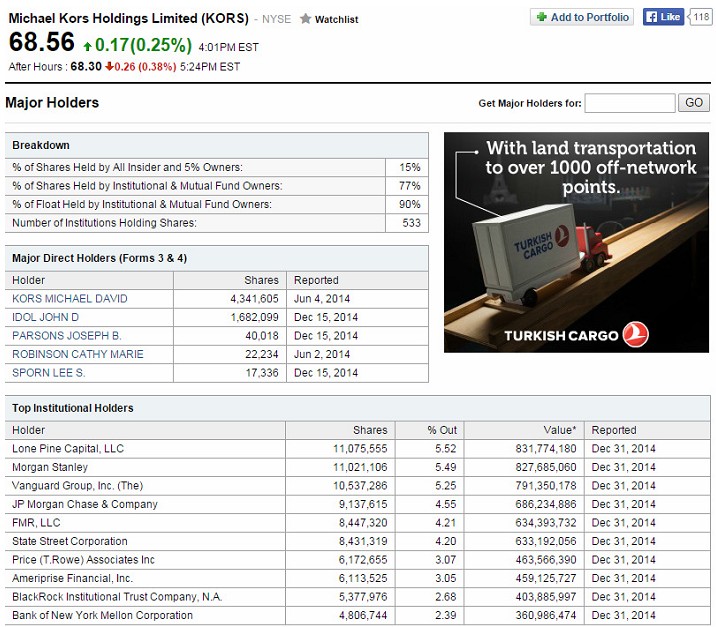Click the stock price 68.56
This screenshot has width=716, height=627.
point(42,42)
